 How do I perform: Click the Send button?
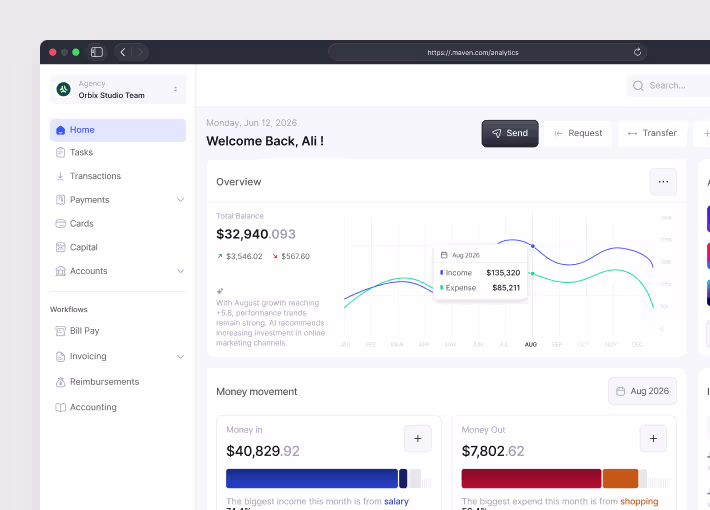point(510,133)
